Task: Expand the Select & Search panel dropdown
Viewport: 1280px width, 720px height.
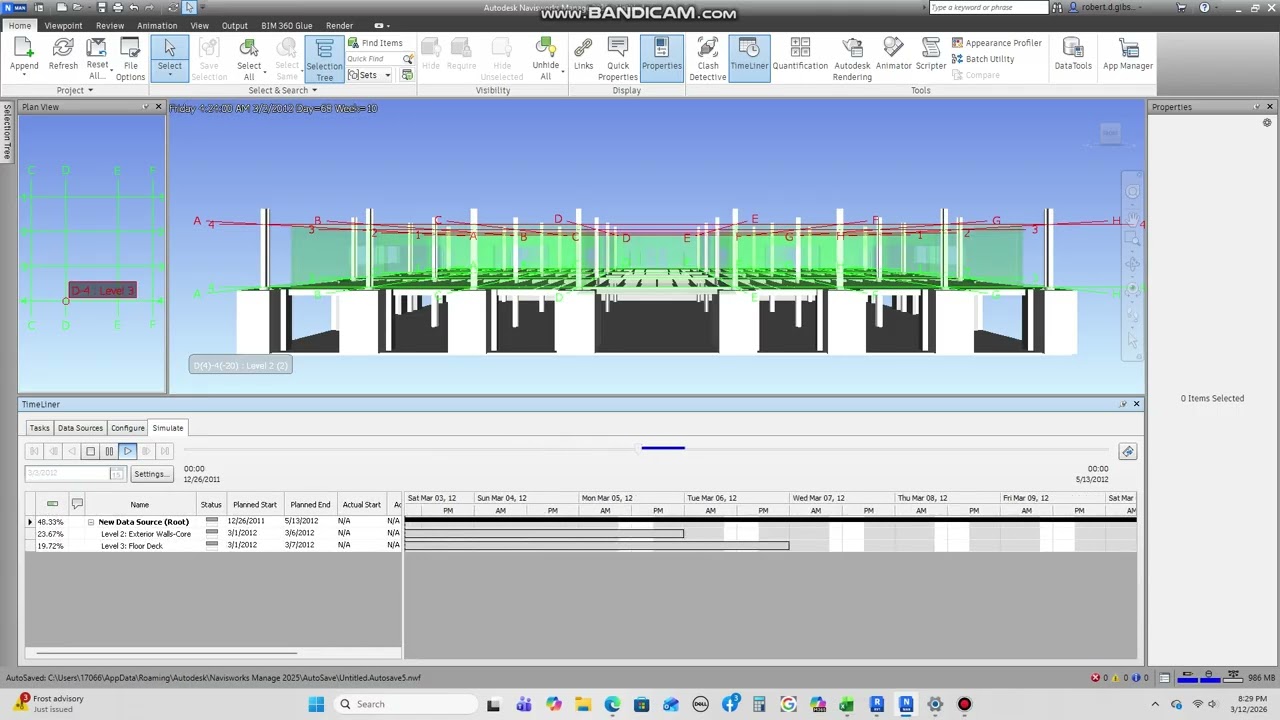Action: tap(283, 90)
